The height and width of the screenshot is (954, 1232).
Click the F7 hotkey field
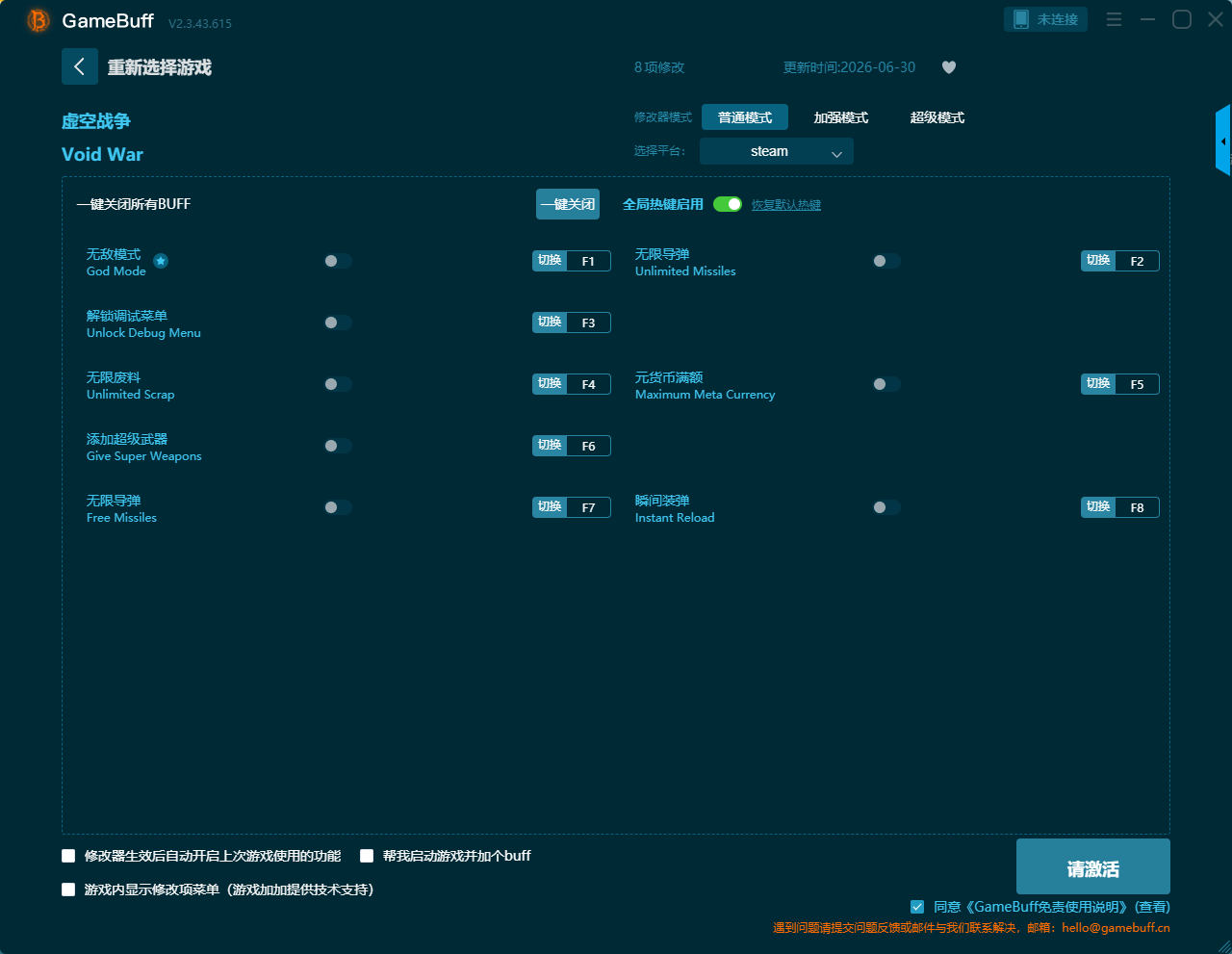click(x=588, y=507)
